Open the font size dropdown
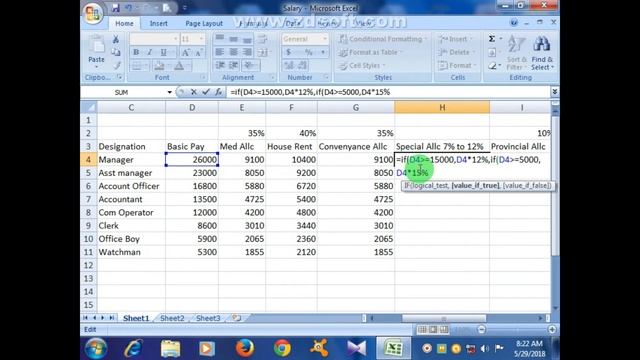 [201, 39]
